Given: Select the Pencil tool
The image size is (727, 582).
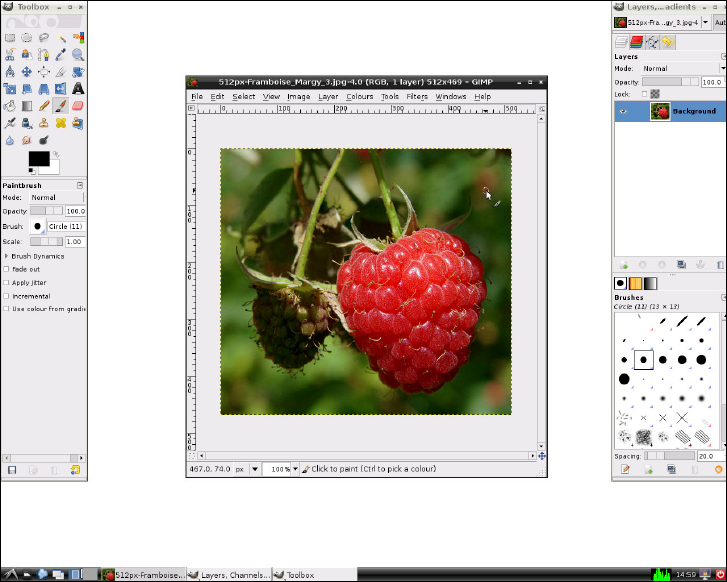Looking at the screenshot, I should 44,105.
